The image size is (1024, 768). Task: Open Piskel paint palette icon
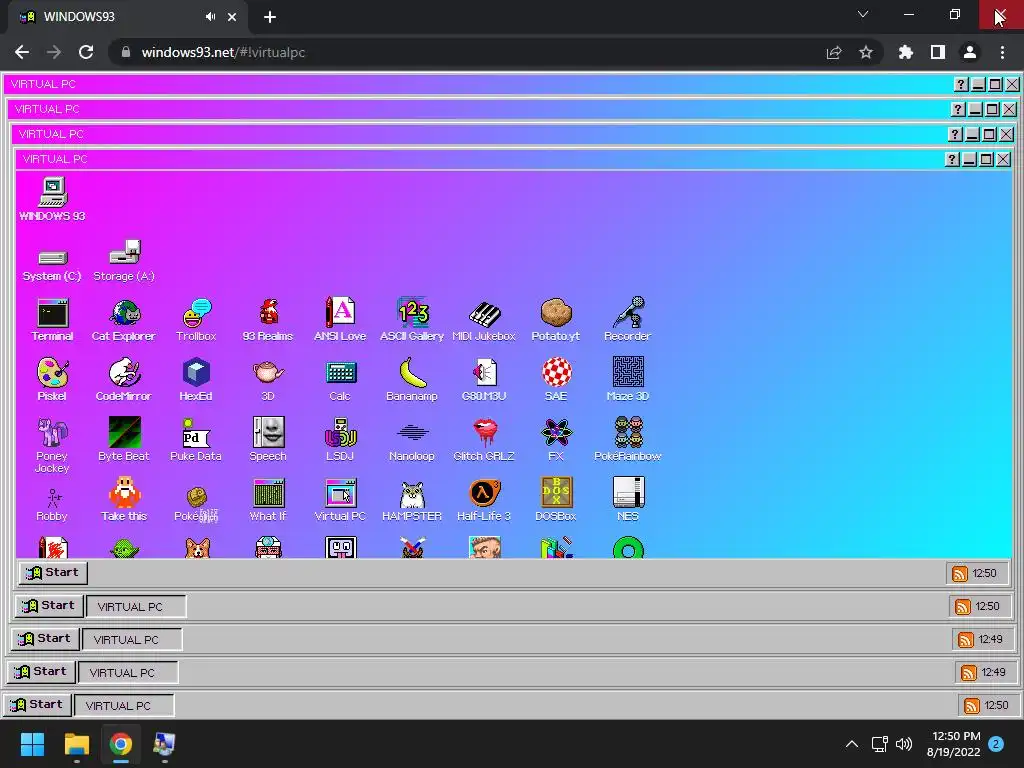click(x=52, y=379)
